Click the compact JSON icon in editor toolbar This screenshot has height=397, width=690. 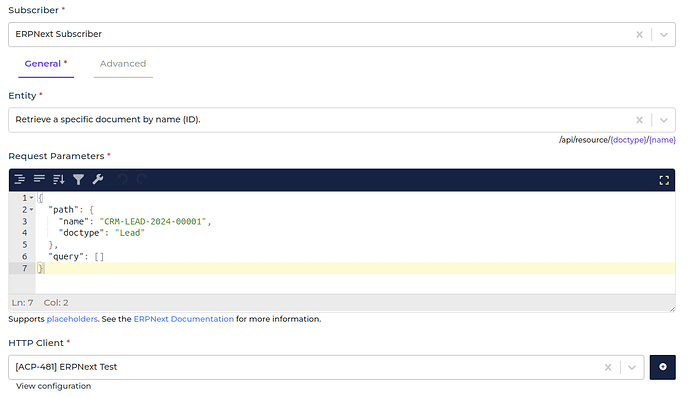39,179
